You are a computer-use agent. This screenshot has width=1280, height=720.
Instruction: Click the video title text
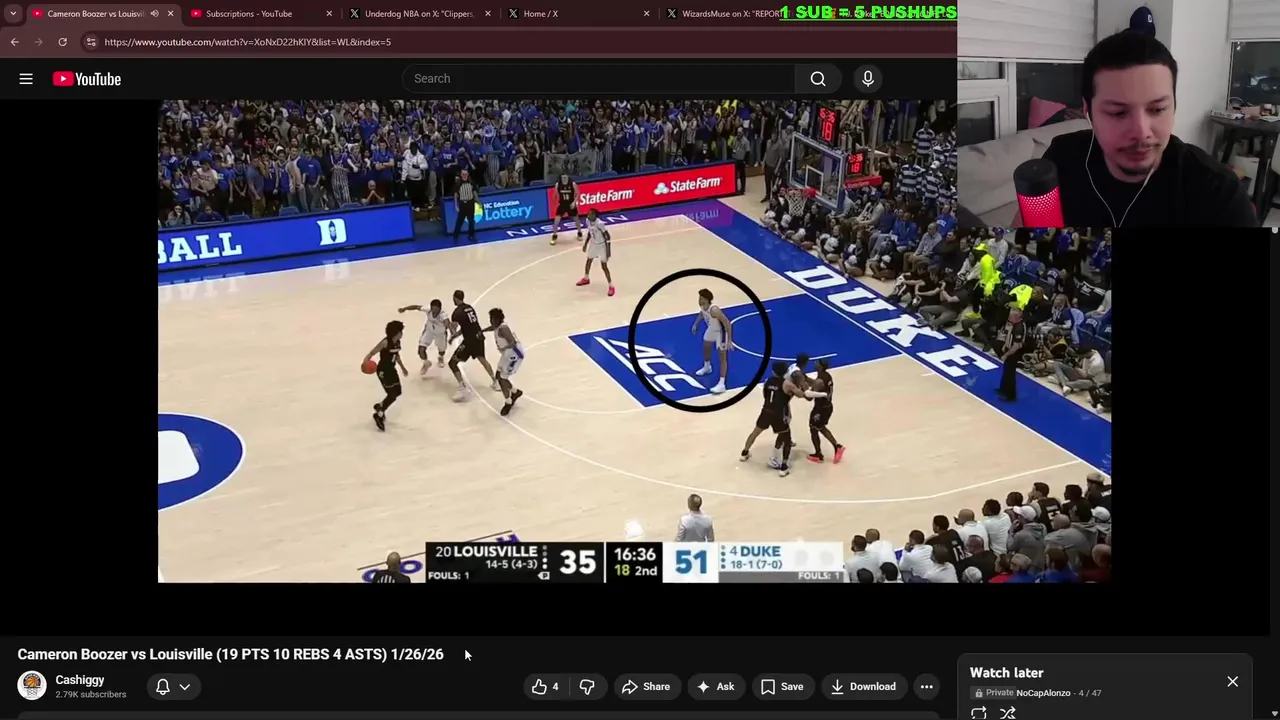pos(230,654)
